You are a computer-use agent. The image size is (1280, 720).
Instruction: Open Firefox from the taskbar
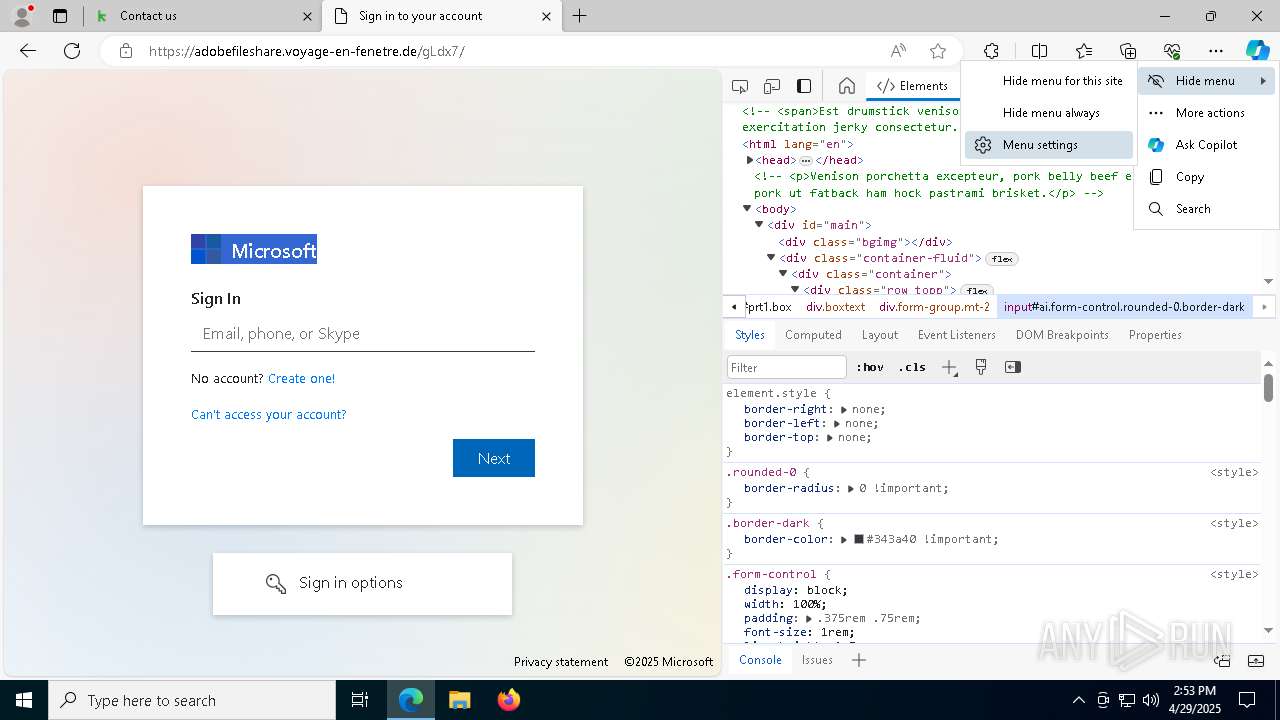click(508, 700)
